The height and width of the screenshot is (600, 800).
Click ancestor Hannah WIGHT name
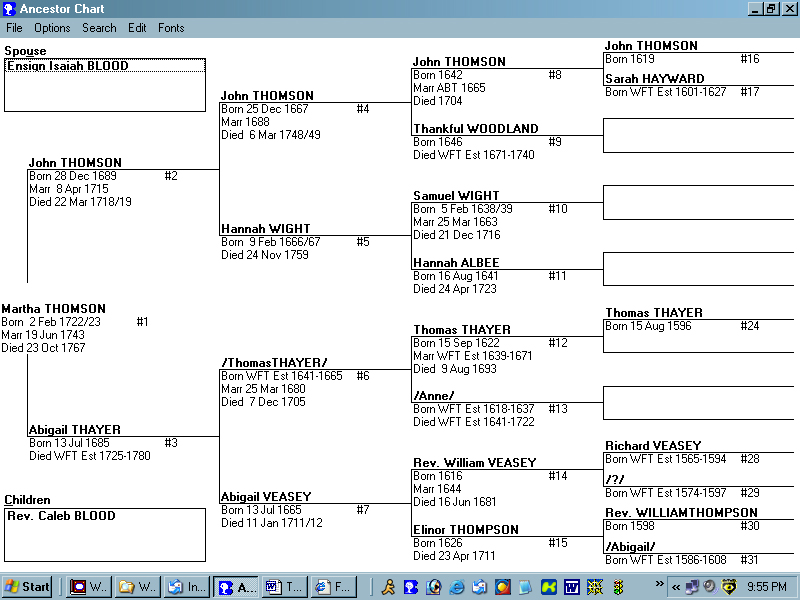pyautogui.click(x=265, y=229)
